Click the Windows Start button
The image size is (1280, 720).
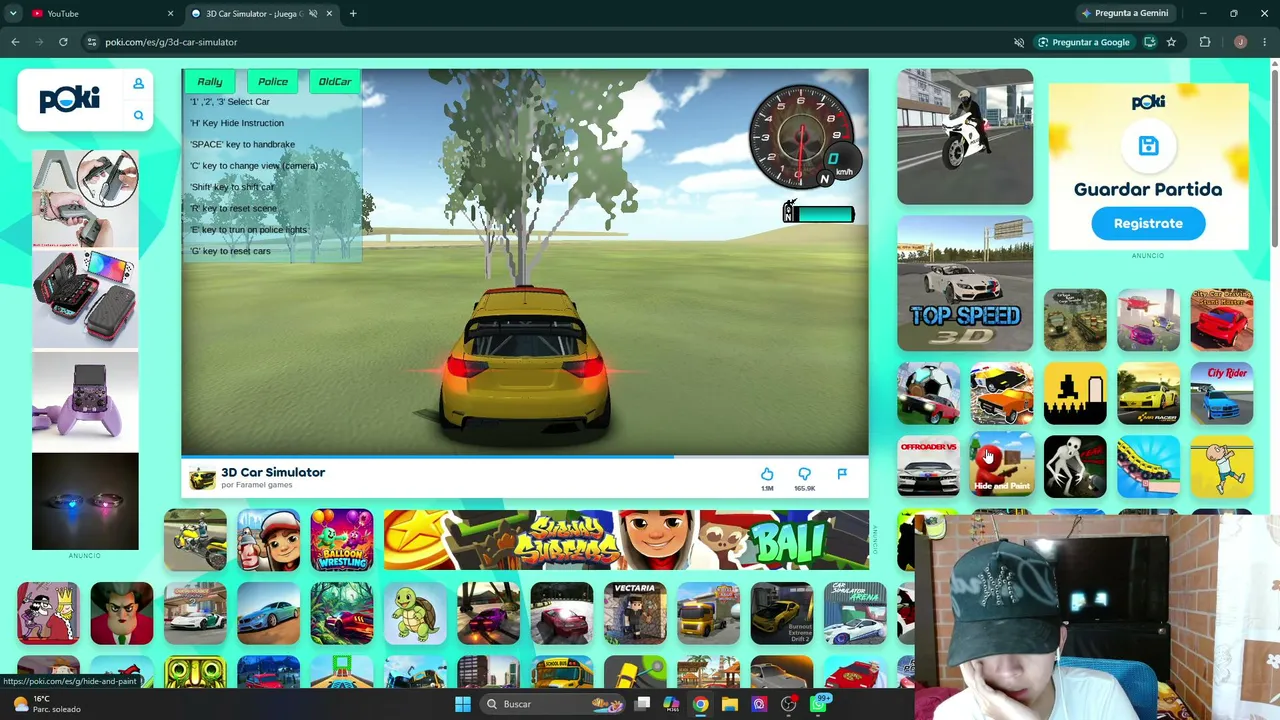(463, 704)
